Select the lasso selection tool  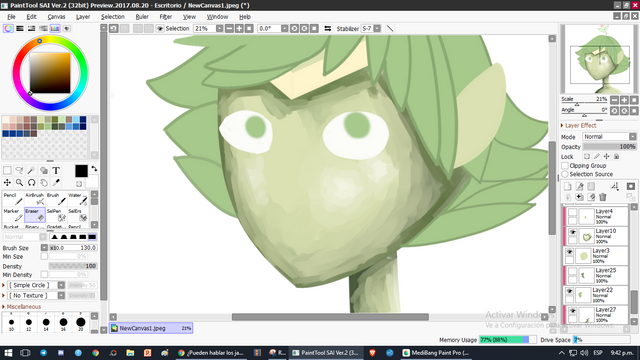pyautogui.click(x=19, y=170)
